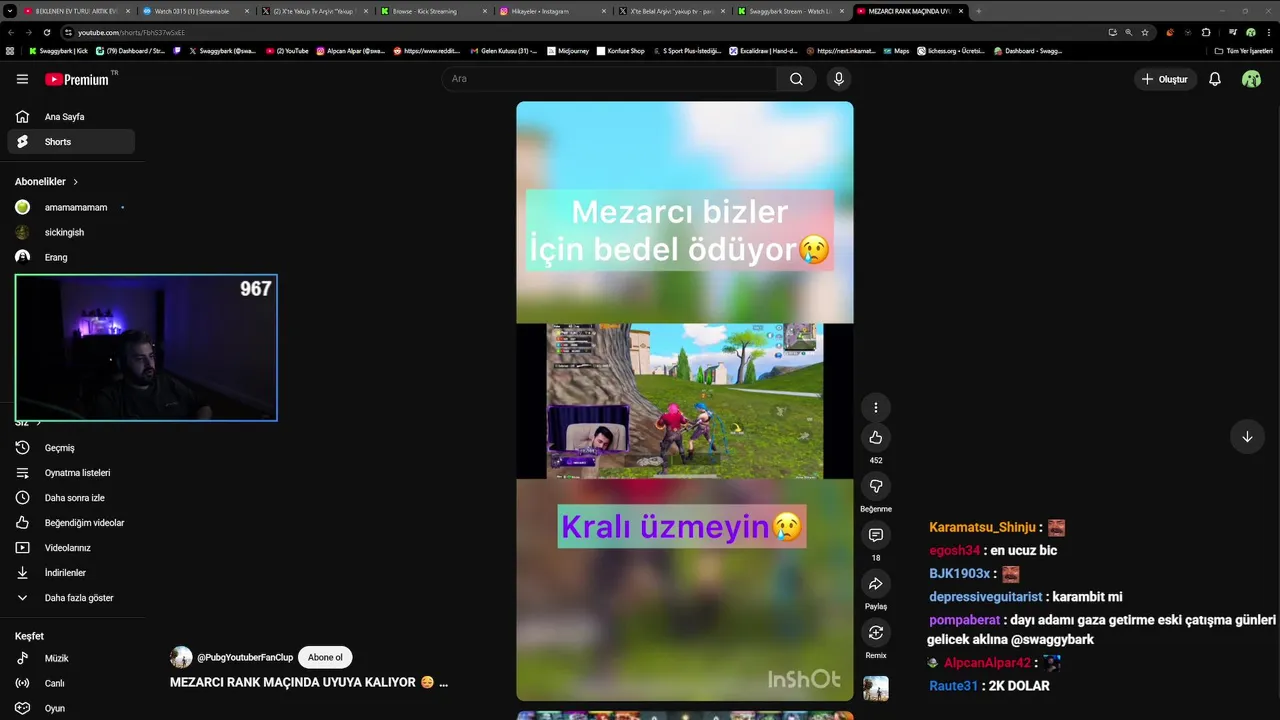Dislike the Short with thumbs down
The image size is (1280, 720).
[876, 486]
